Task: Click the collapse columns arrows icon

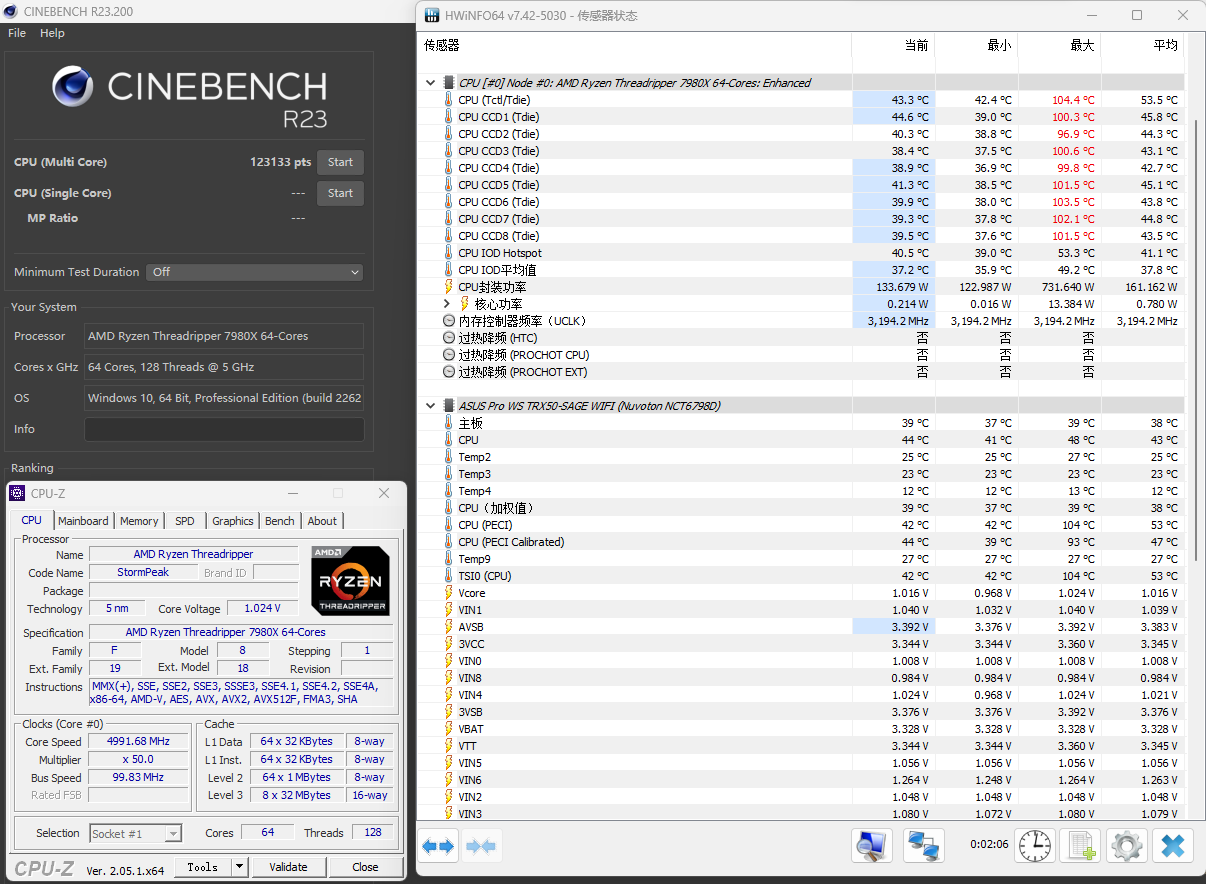Action: tap(481, 847)
